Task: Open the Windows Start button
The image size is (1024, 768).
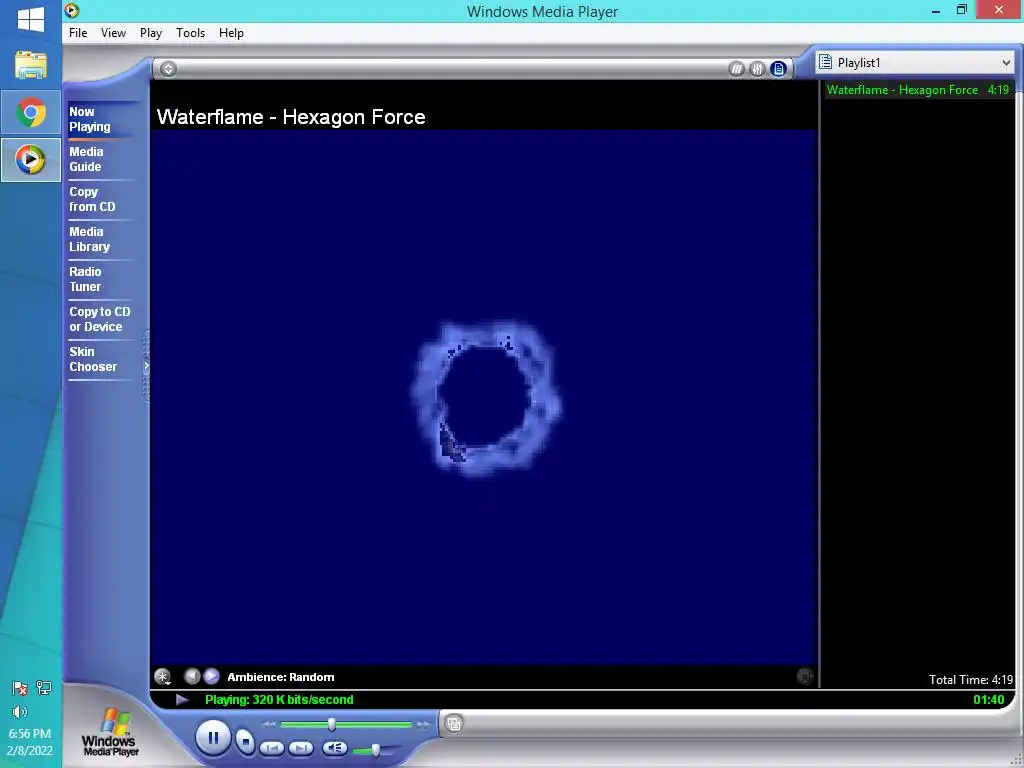Action: point(31,19)
